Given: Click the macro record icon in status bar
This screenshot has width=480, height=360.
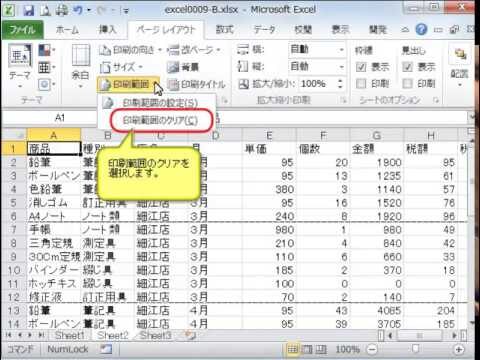Looking at the screenshot, I should point(106,349).
